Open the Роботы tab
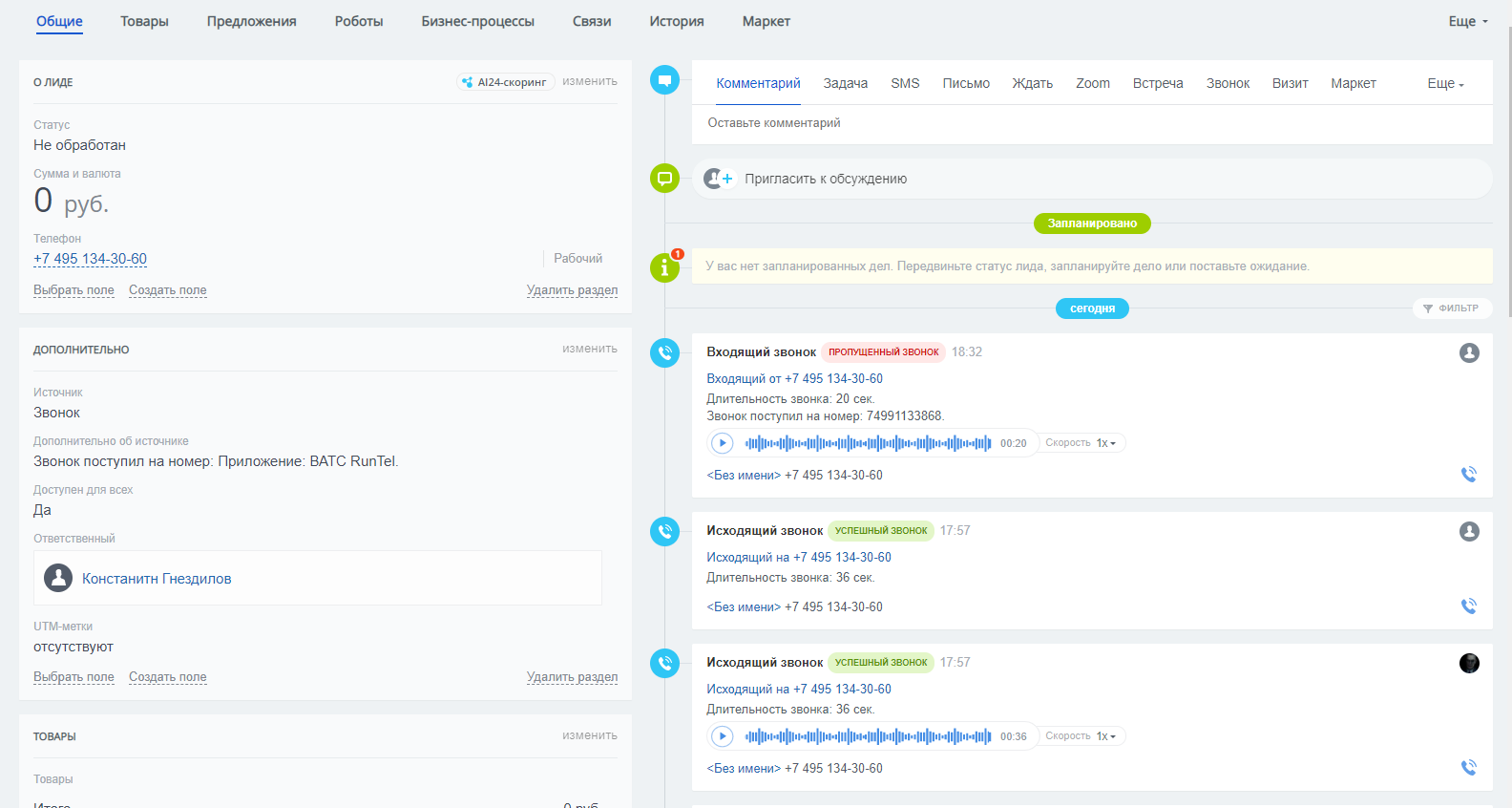 click(x=359, y=21)
